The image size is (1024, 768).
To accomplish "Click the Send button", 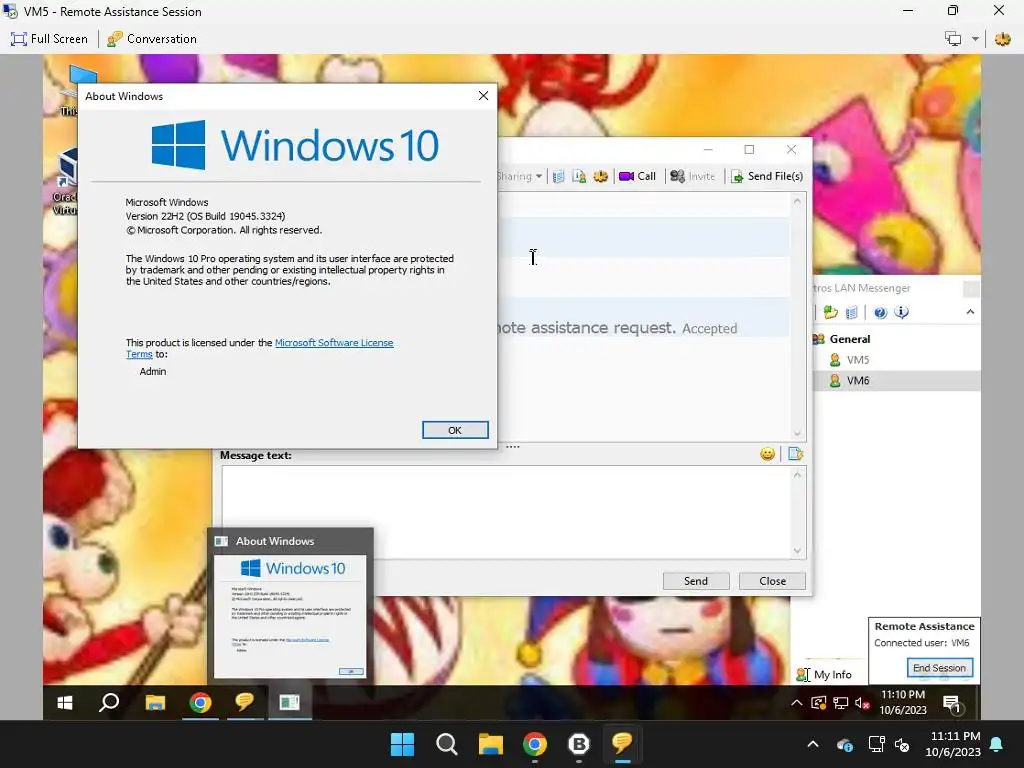I will tap(696, 581).
